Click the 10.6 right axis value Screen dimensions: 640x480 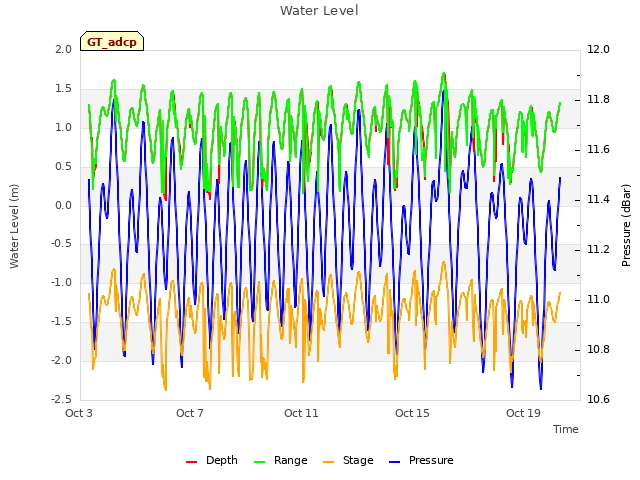[x=598, y=399]
